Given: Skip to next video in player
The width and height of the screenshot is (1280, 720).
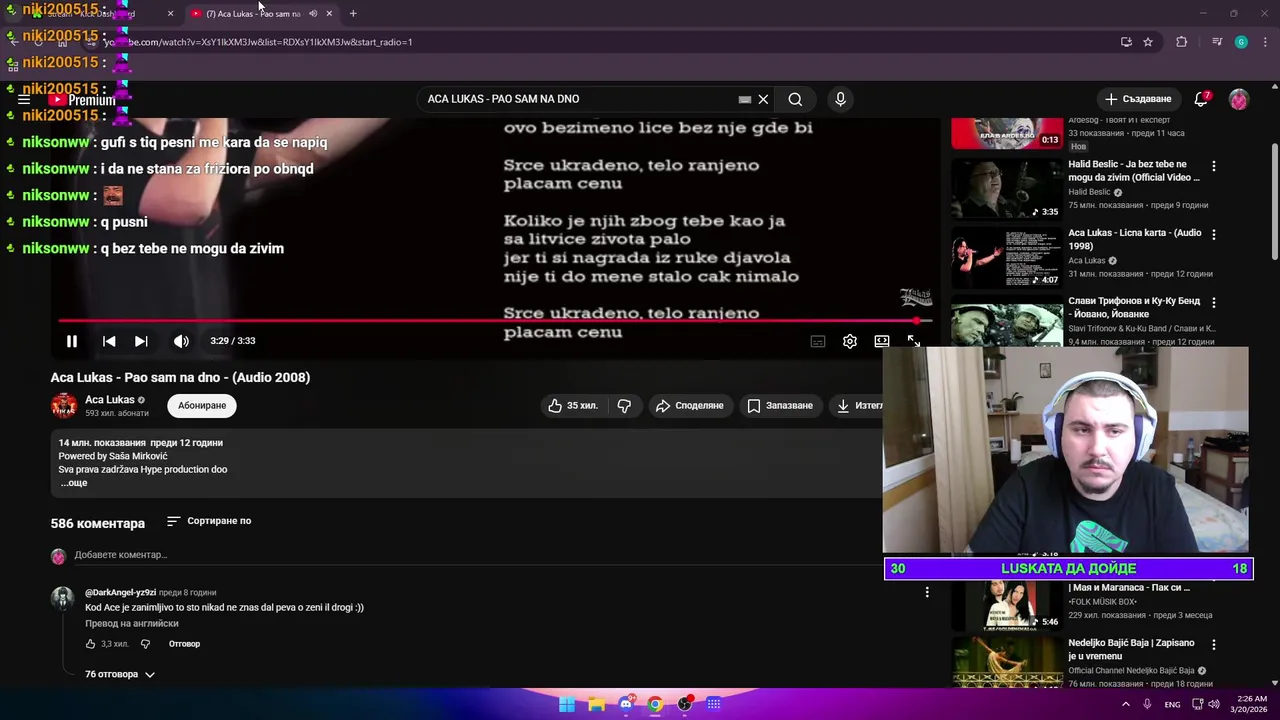Looking at the screenshot, I should click(x=141, y=341).
